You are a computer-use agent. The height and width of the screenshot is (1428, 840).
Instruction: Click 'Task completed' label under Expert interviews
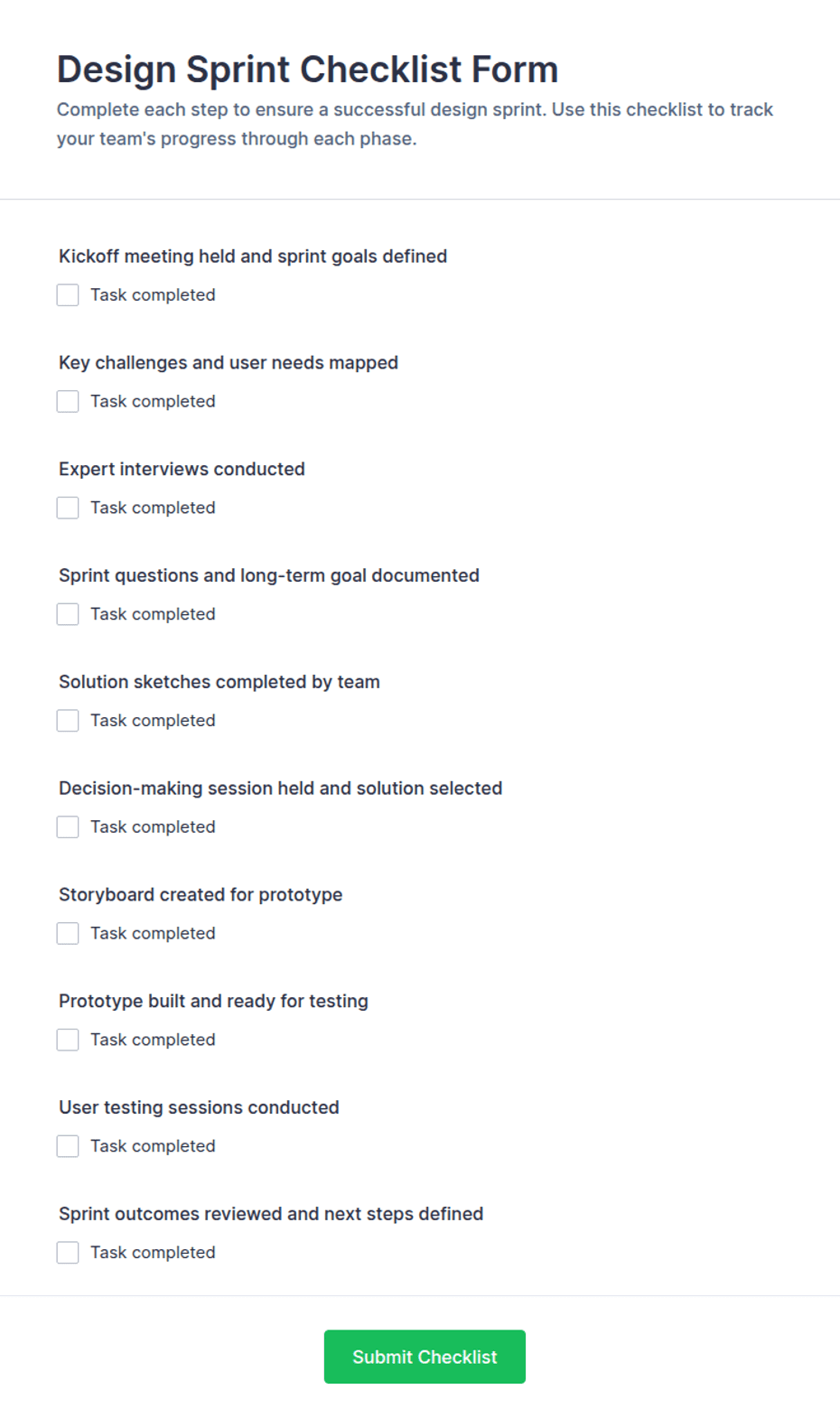coord(153,509)
